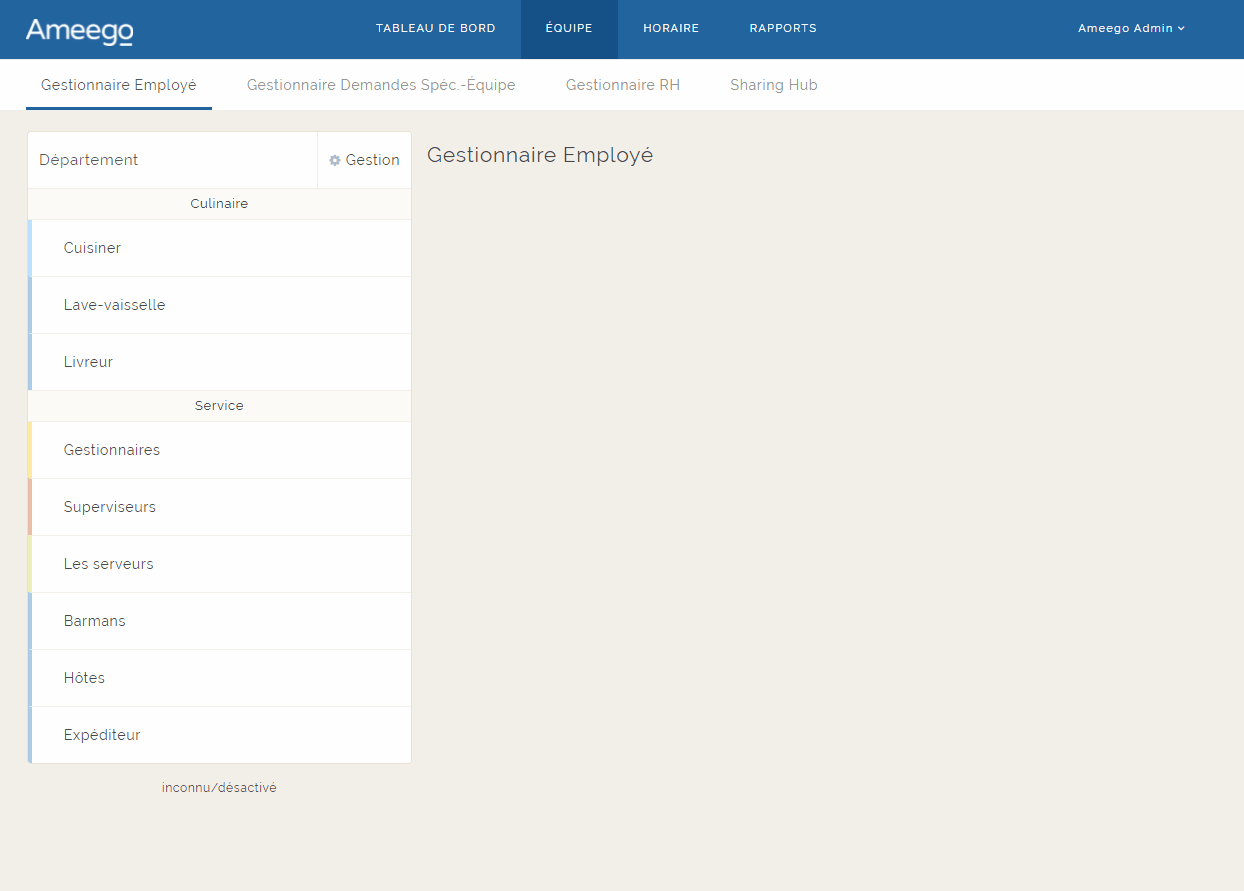This screenshot has width=1244, height=891.
Task: Open the Gestionnaire Demandes Spéc.-Équipe tab
Action: coord(381,85)
